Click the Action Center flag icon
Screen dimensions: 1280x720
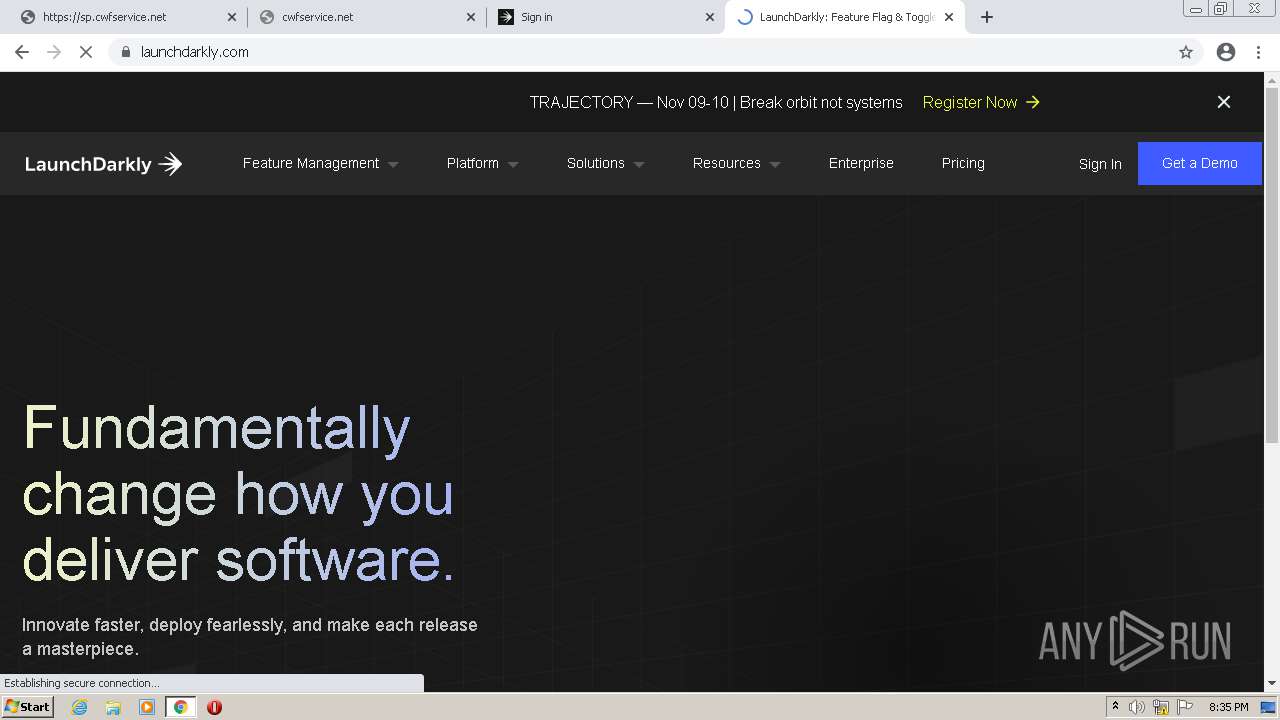1185,707
